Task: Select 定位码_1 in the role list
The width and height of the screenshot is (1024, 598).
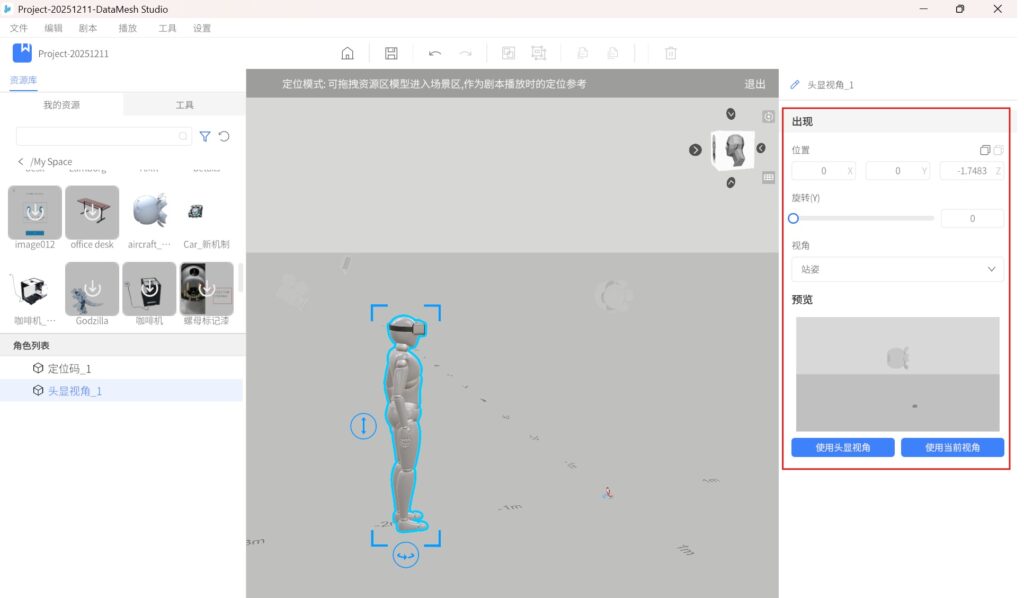Action: click(x=69, y=369)
